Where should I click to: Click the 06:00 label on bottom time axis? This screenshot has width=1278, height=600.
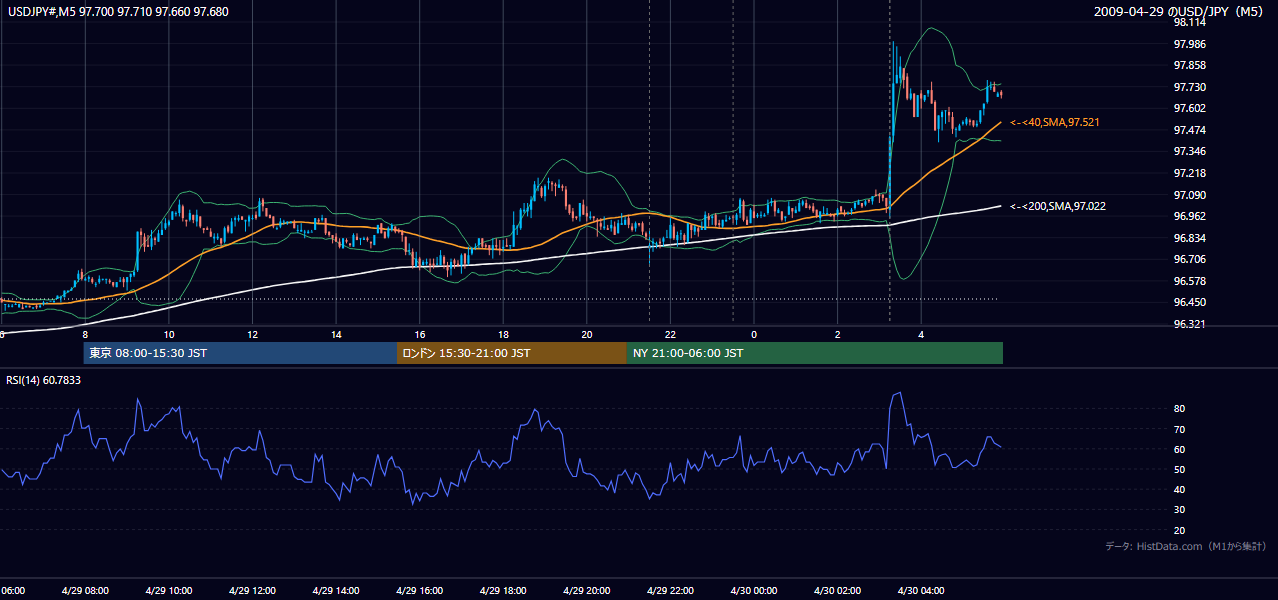12,591
